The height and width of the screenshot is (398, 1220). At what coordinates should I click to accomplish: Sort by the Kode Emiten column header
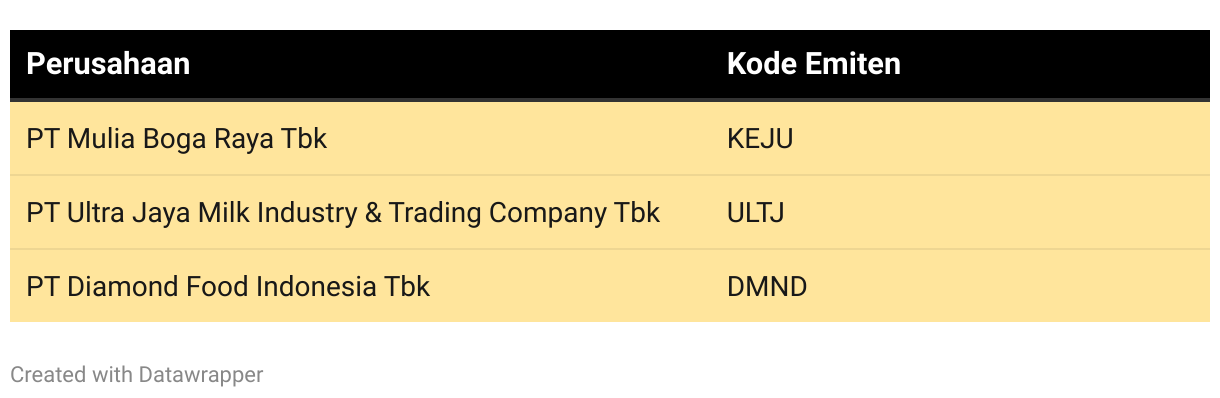click(813, 64)
